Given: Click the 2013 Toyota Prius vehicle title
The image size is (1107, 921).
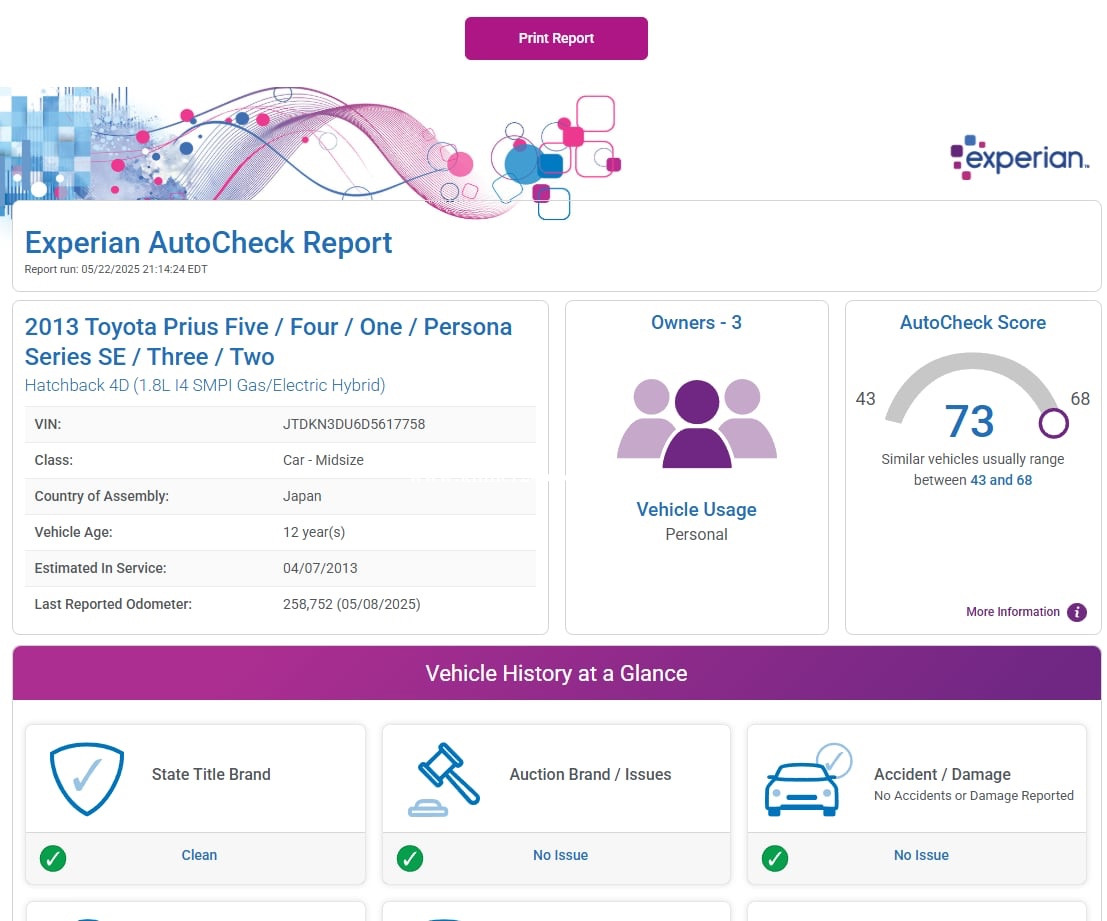Looking at the screenshot, I should (268, 342).
